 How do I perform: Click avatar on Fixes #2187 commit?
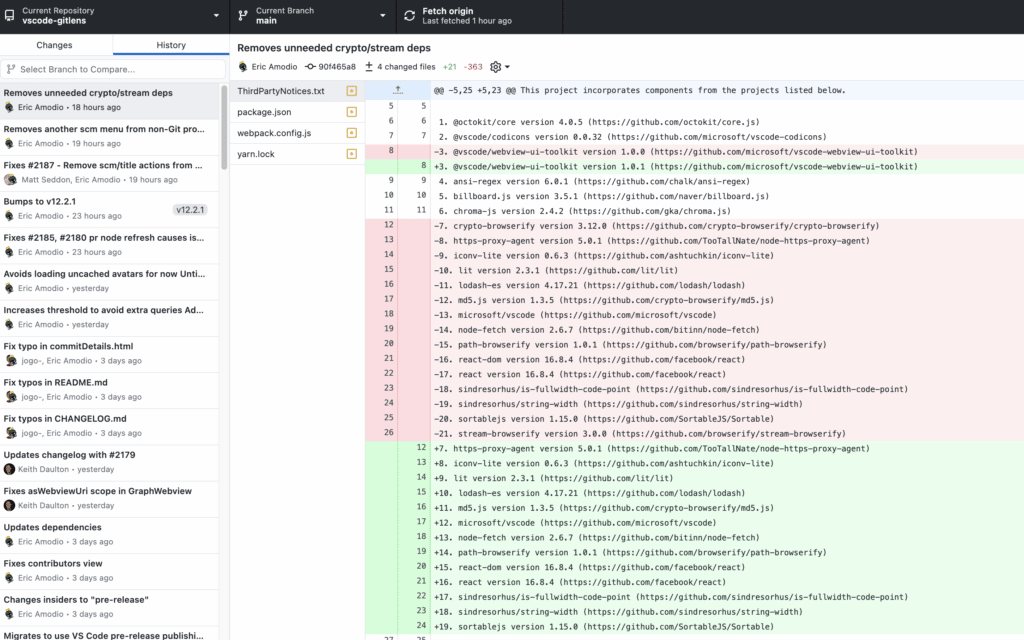10,180
